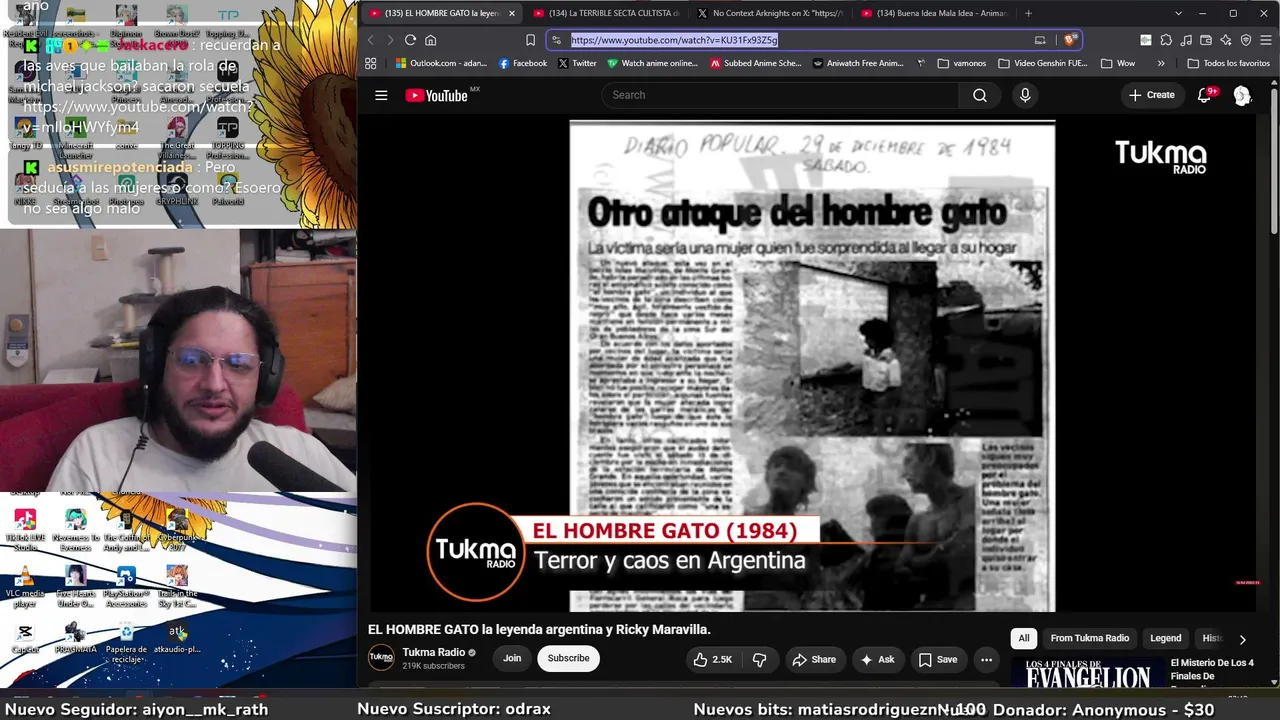This screenshot has width=1280, height=720.
Task: Open the apps grid in bookmarks bar
Action: pos(370,63)
